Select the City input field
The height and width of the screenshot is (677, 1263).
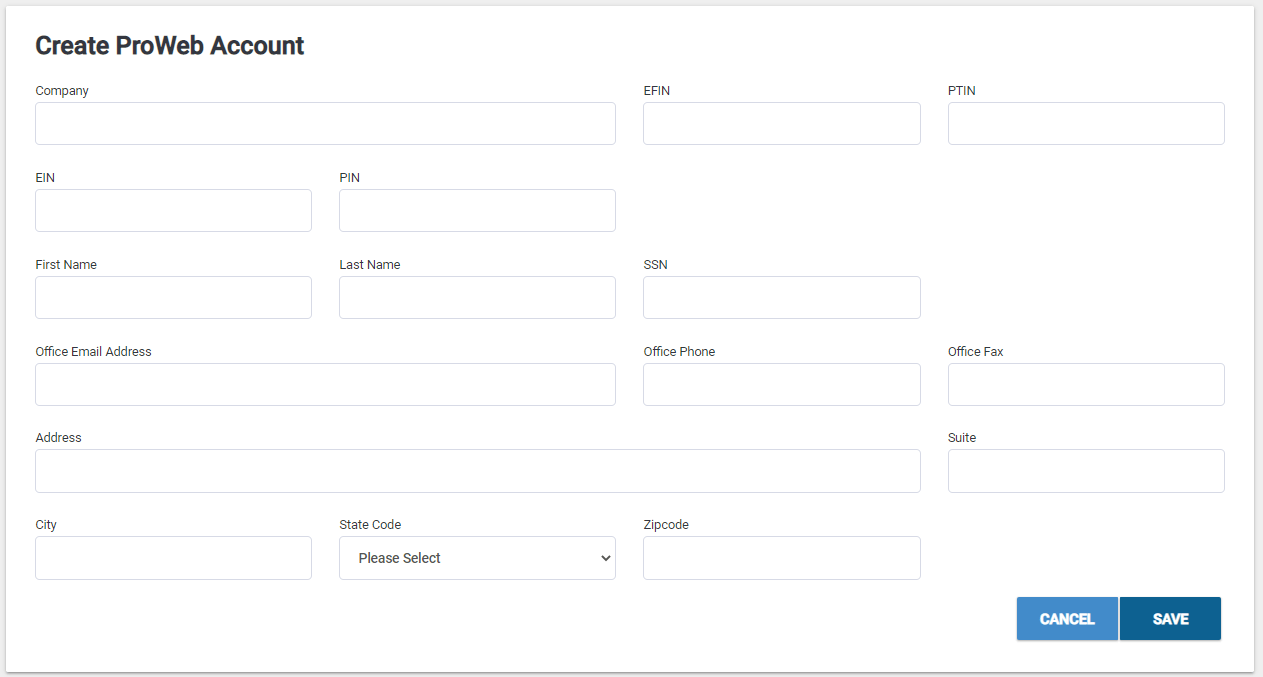pos(173,557)
